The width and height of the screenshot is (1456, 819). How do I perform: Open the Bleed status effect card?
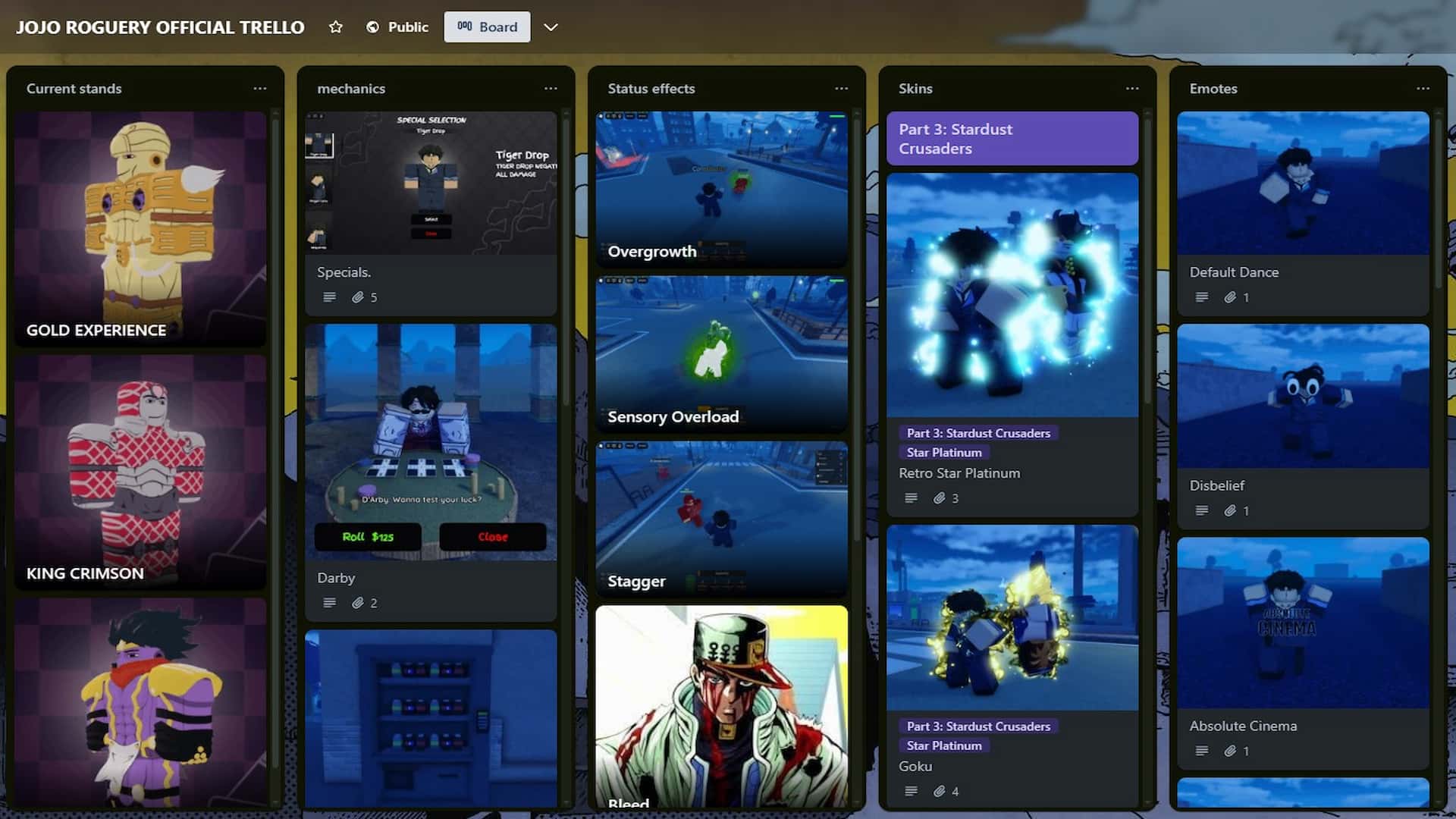click(722, 707)
